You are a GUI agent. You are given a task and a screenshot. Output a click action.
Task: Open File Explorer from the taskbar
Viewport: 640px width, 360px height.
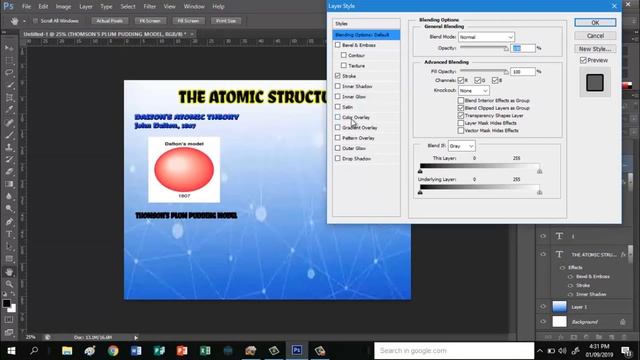point(67,351)
